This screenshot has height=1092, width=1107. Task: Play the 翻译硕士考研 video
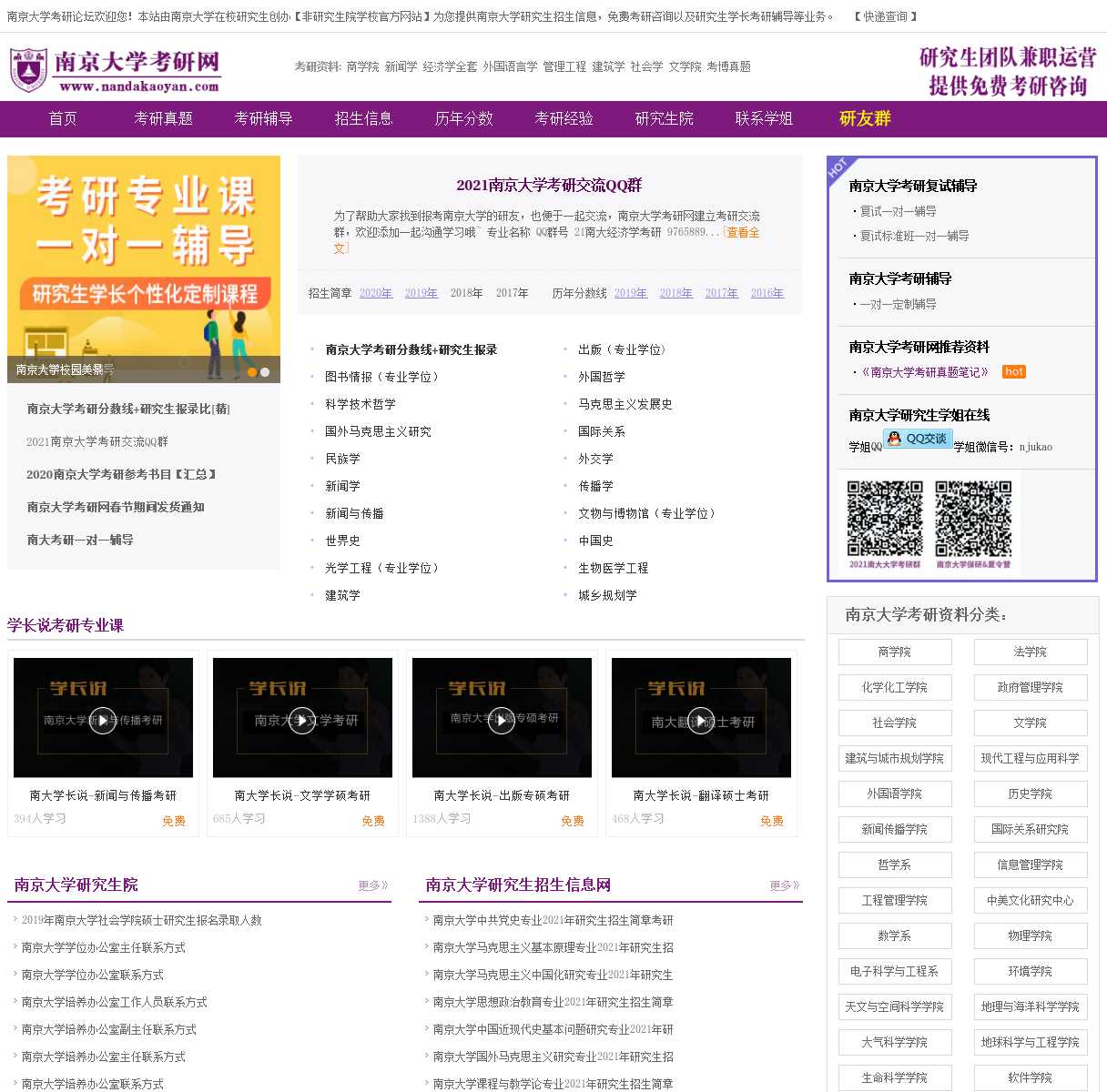(x=701, y=719)
